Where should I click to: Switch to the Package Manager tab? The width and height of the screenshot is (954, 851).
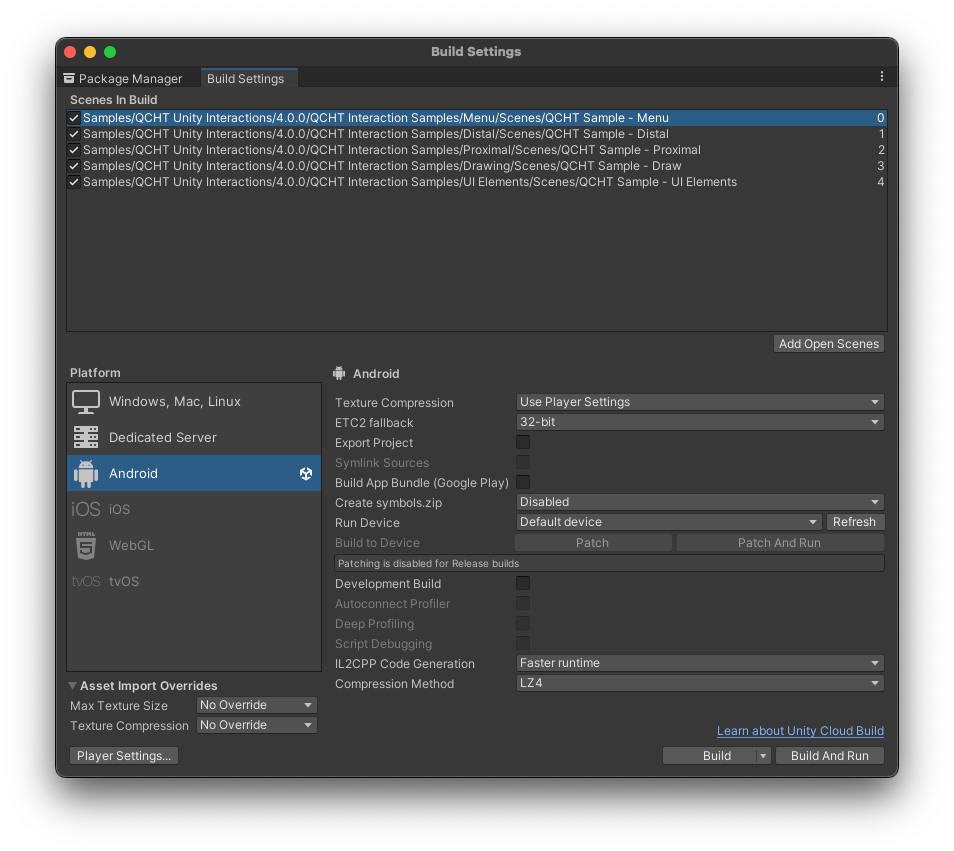coord(124,78)
